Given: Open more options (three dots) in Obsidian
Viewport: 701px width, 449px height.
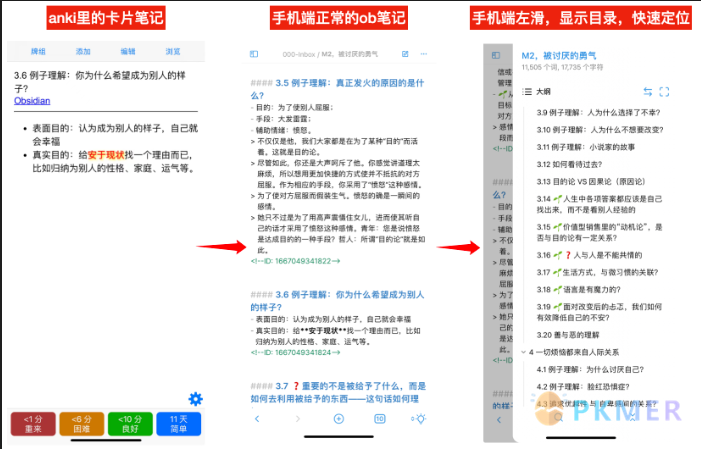Looking at the screenshot, I should click(424, 54).
